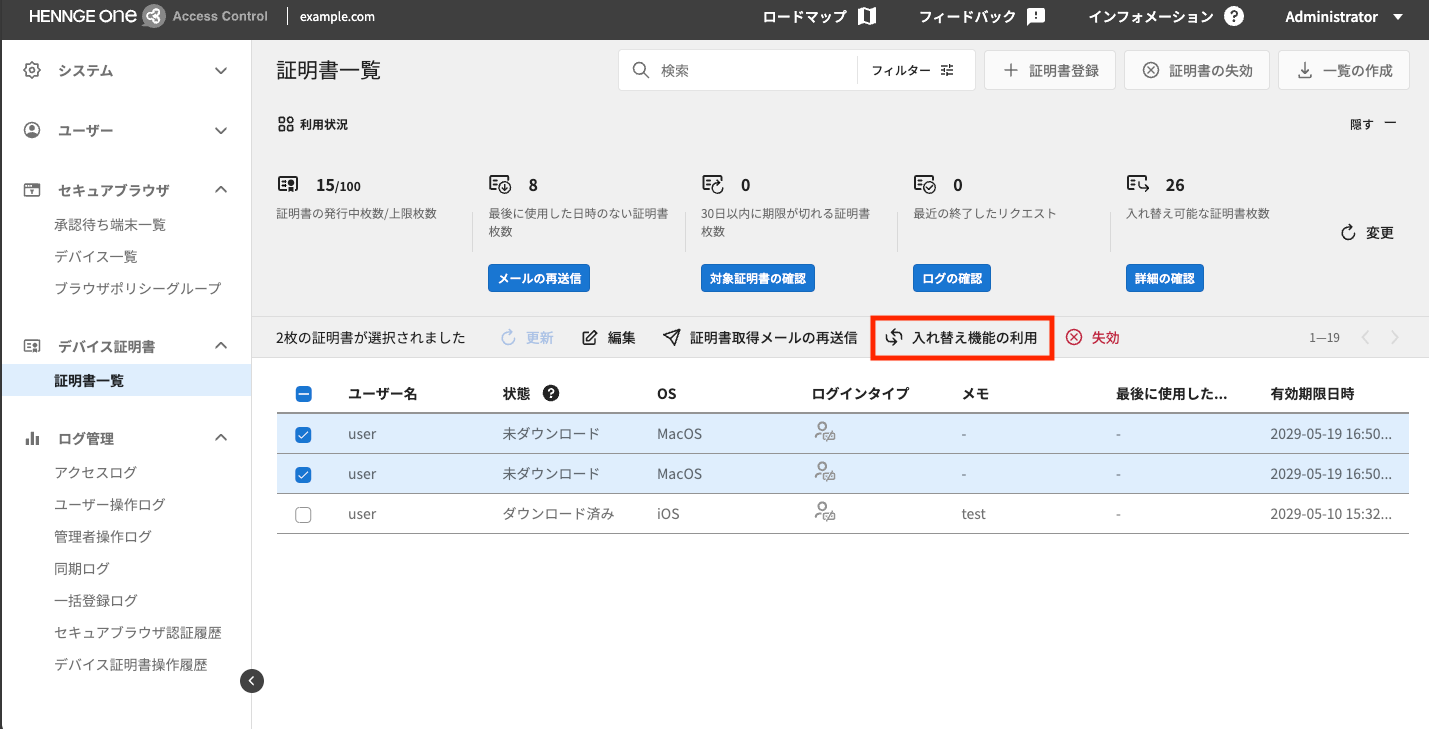Click the never-used certificates icon beside 8

(500, 184)
